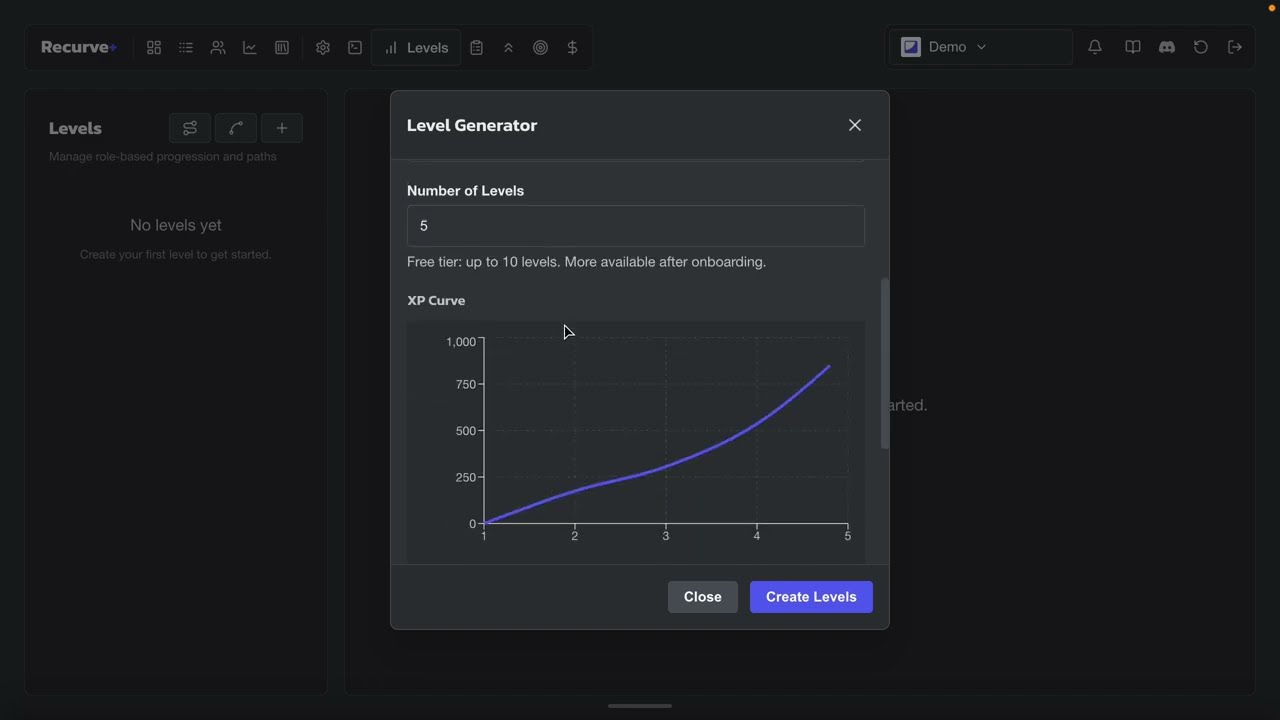Click the Close button in dialog footer

[x=703, y=597]
